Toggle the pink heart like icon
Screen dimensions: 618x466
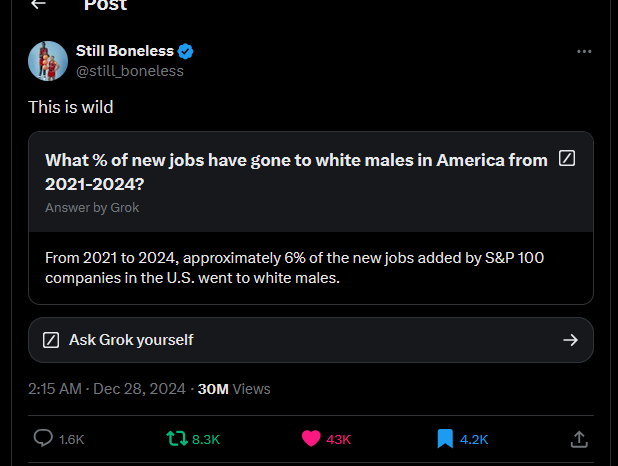coord(310,438)
